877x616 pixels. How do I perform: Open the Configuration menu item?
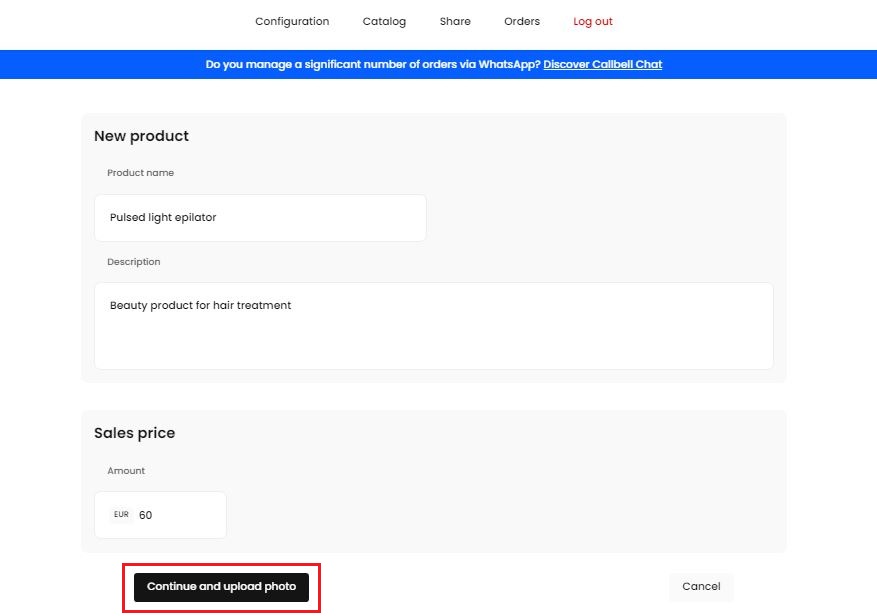(x=292, y=22)
